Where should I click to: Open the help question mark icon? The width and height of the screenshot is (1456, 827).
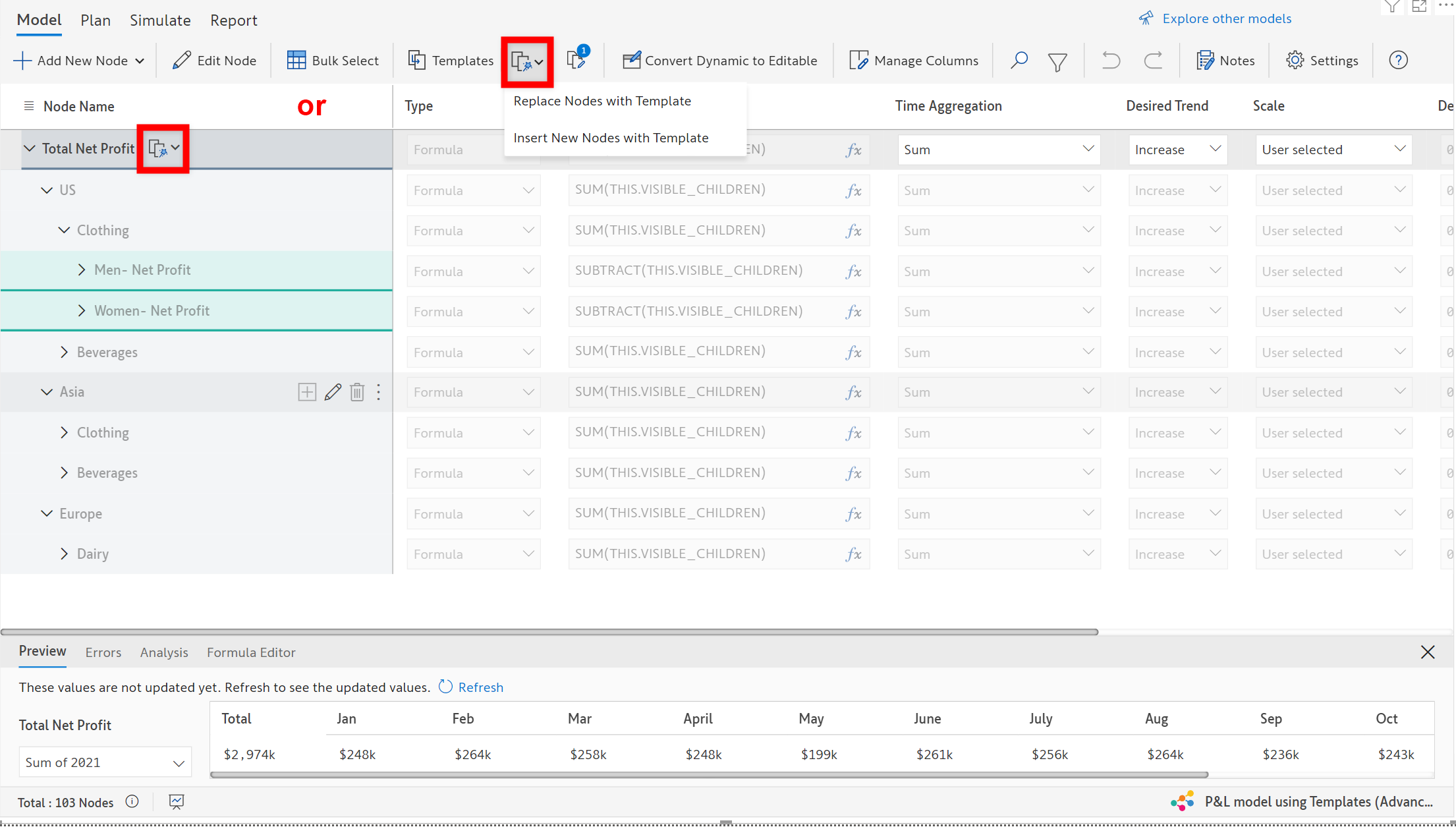[x=1398, y=61]
